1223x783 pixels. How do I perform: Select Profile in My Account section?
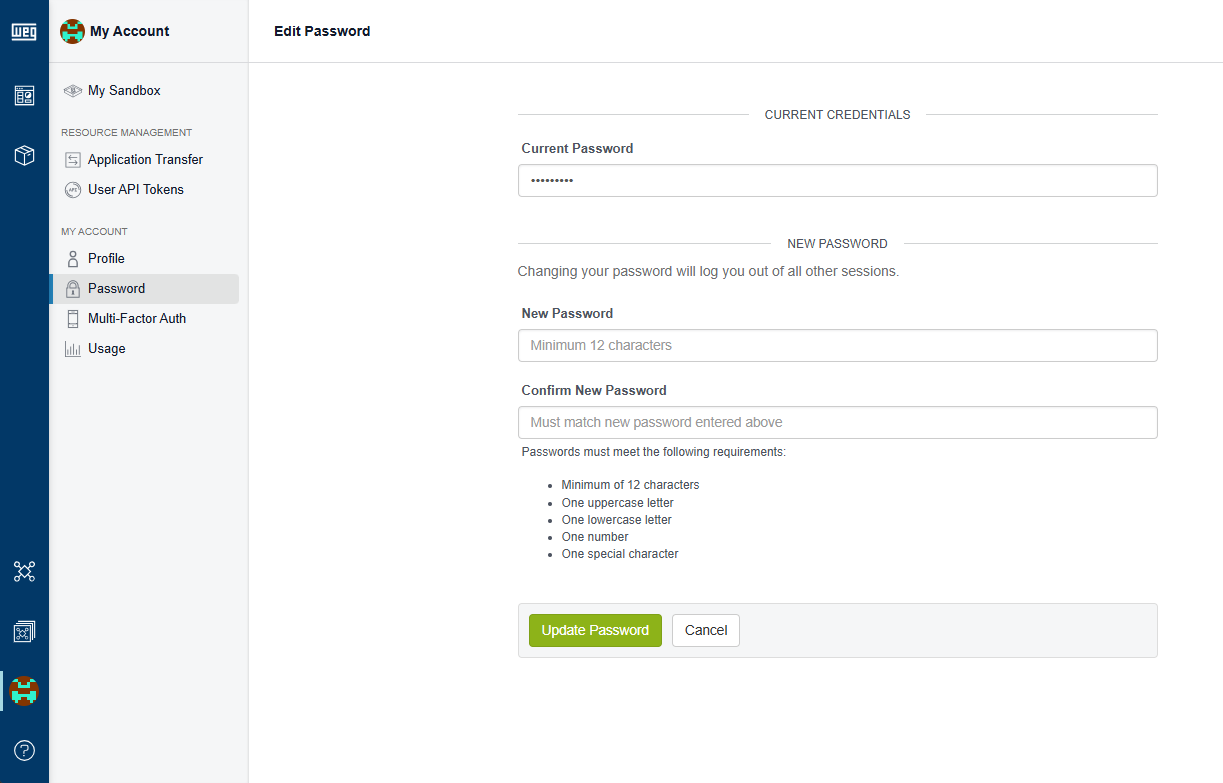(x=106, y=259)
